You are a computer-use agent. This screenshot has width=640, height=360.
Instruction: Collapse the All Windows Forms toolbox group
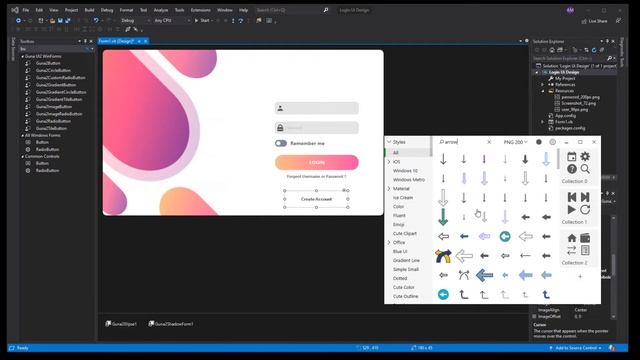click(22, 136)
